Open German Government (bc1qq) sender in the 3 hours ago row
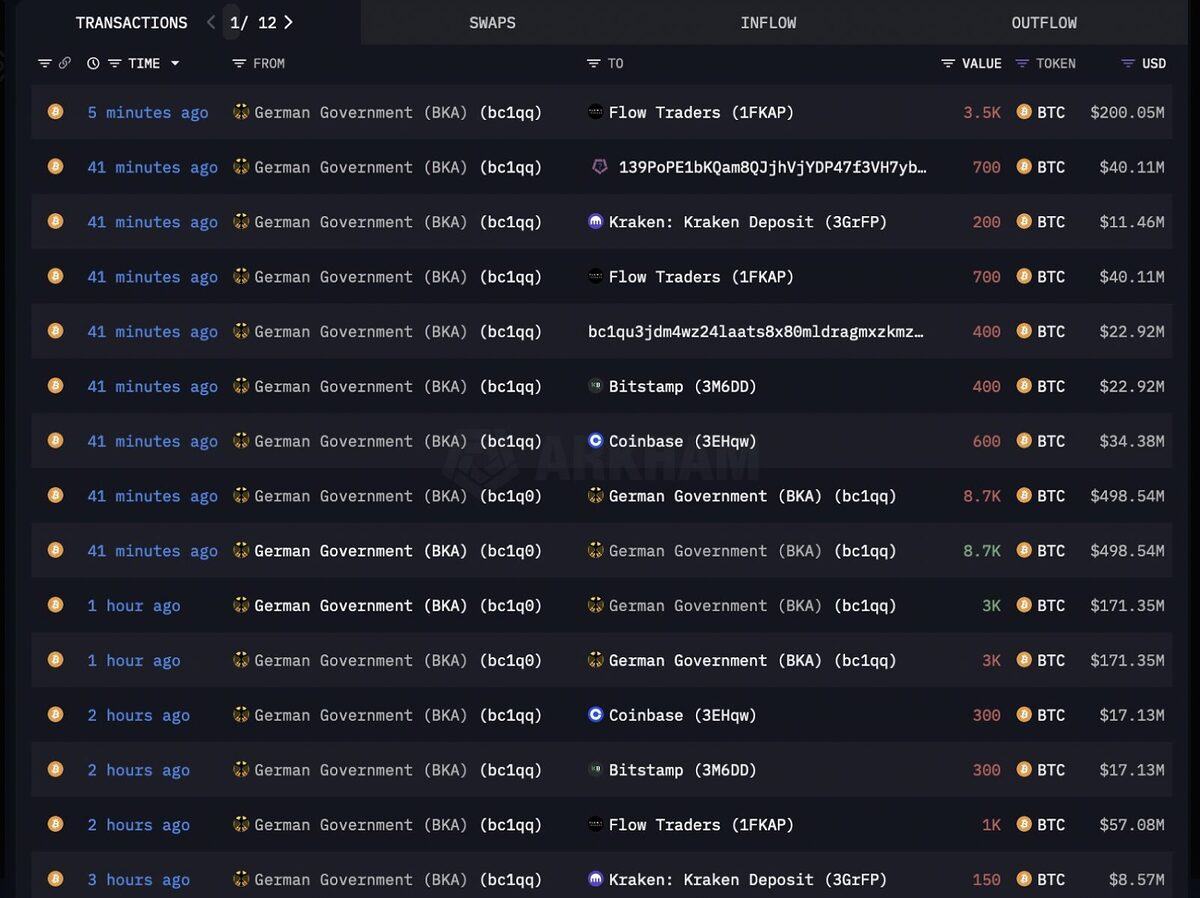1200x898 pixels. (398, 879)
